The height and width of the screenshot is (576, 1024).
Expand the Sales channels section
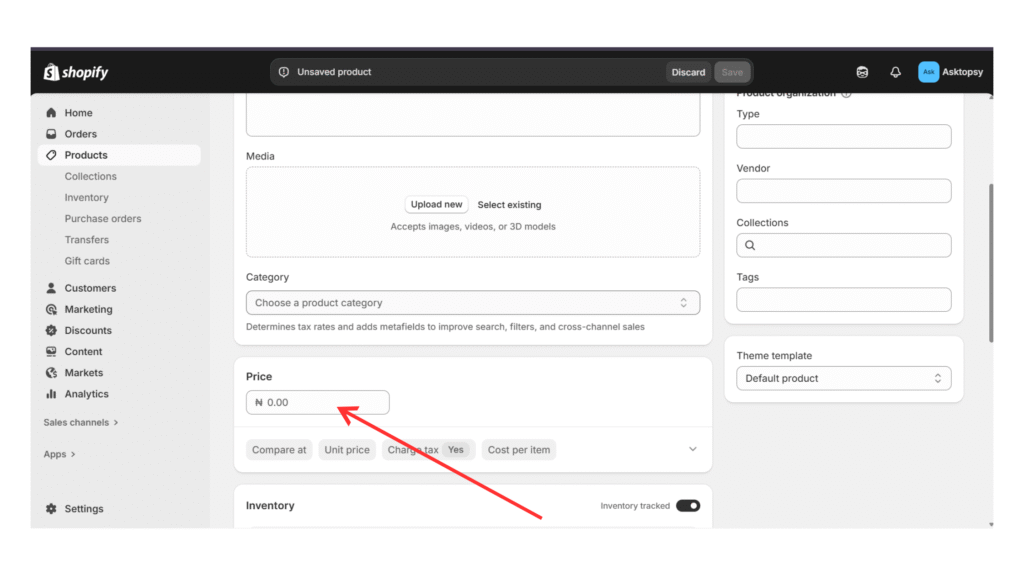pos(80,423)
